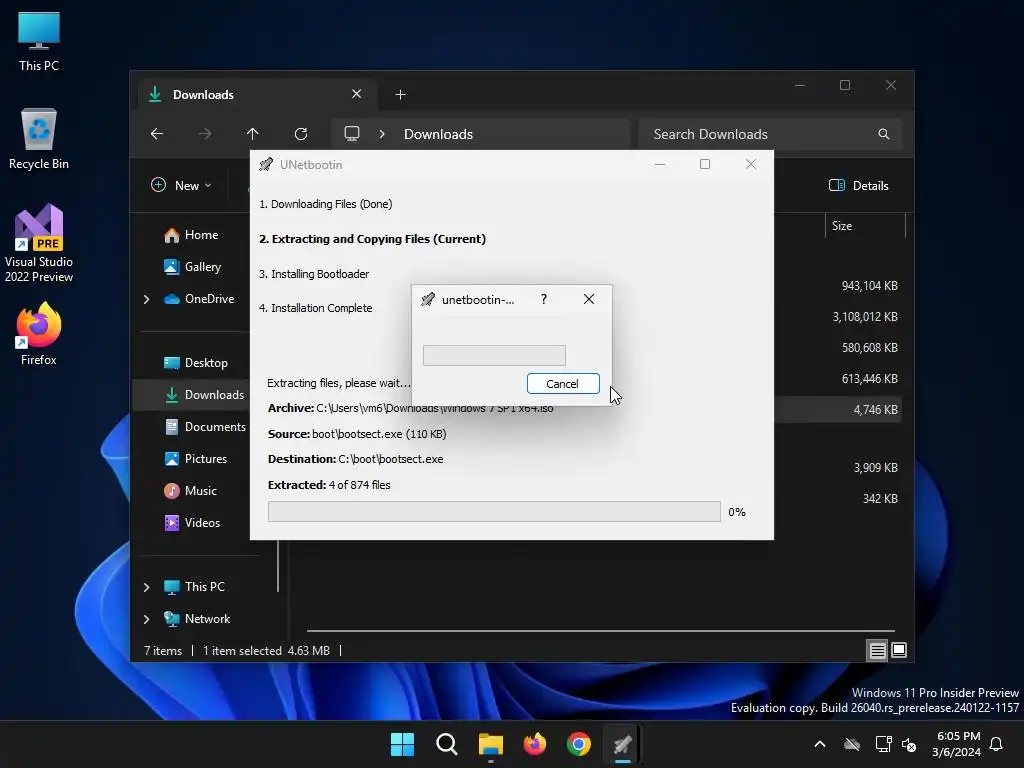Open Visual Studio 2022 Preview shortcut
The height and width of the screenshot is (768, 1024).
point(39,244)
